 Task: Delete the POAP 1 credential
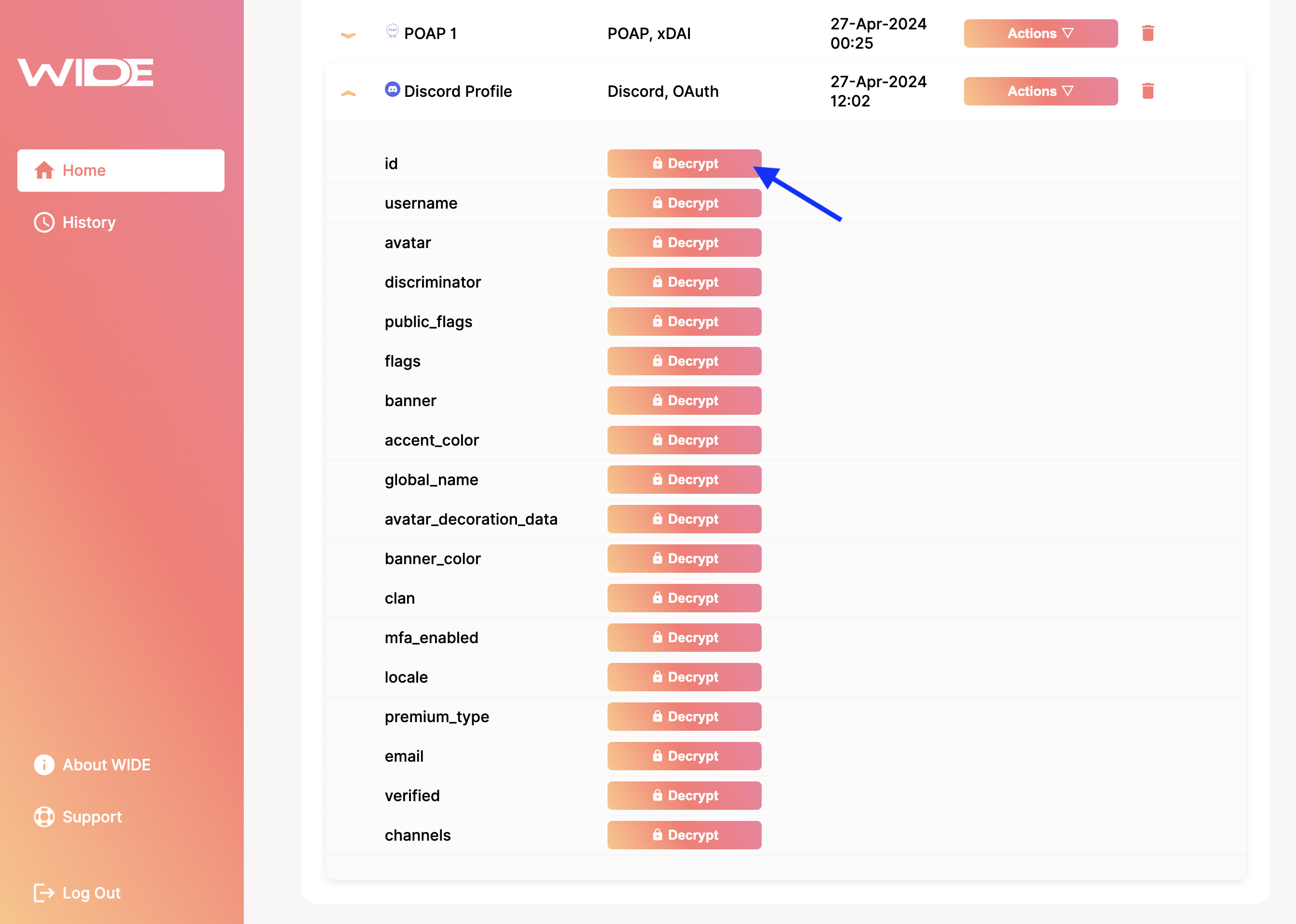tap(1148, 33)
